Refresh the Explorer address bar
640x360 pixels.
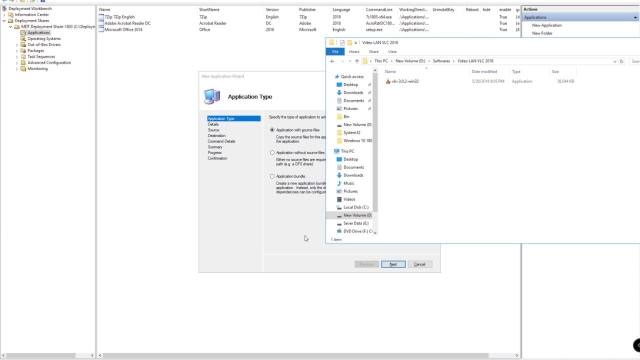(622, 61)
